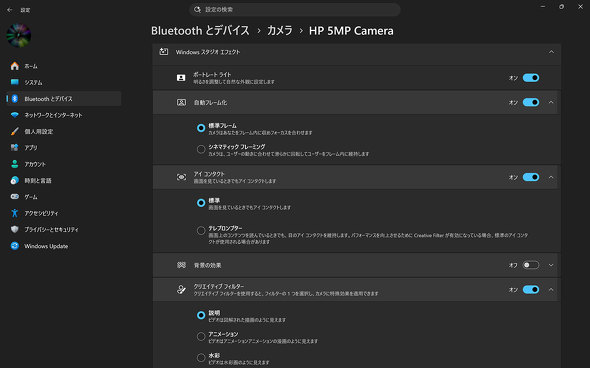Select シネマティック フレーミング radio button
The height and width of the screenshot is (368, 590).
[x=201, y=149]
